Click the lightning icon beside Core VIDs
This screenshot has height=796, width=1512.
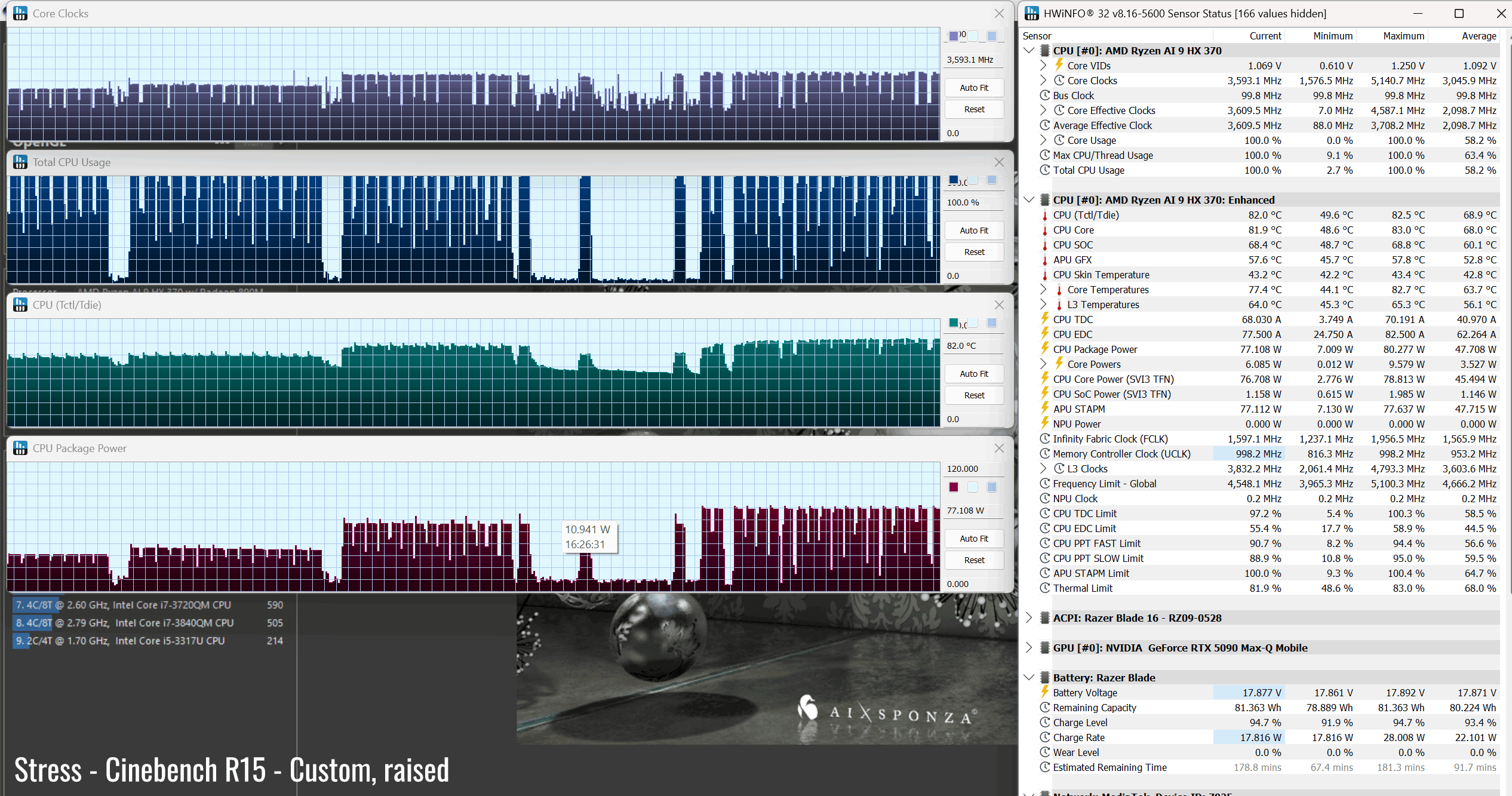tap(1059, 65)
